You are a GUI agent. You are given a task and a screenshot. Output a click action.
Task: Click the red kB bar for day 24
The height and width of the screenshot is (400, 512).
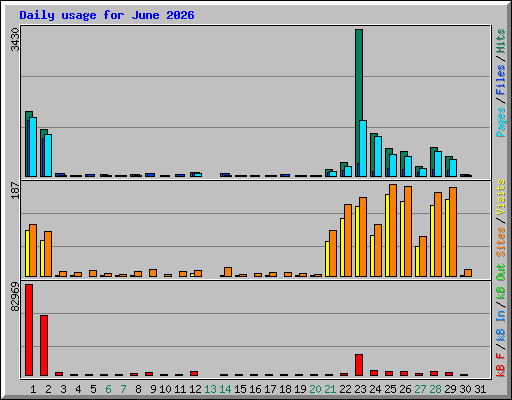pos(374,373)
